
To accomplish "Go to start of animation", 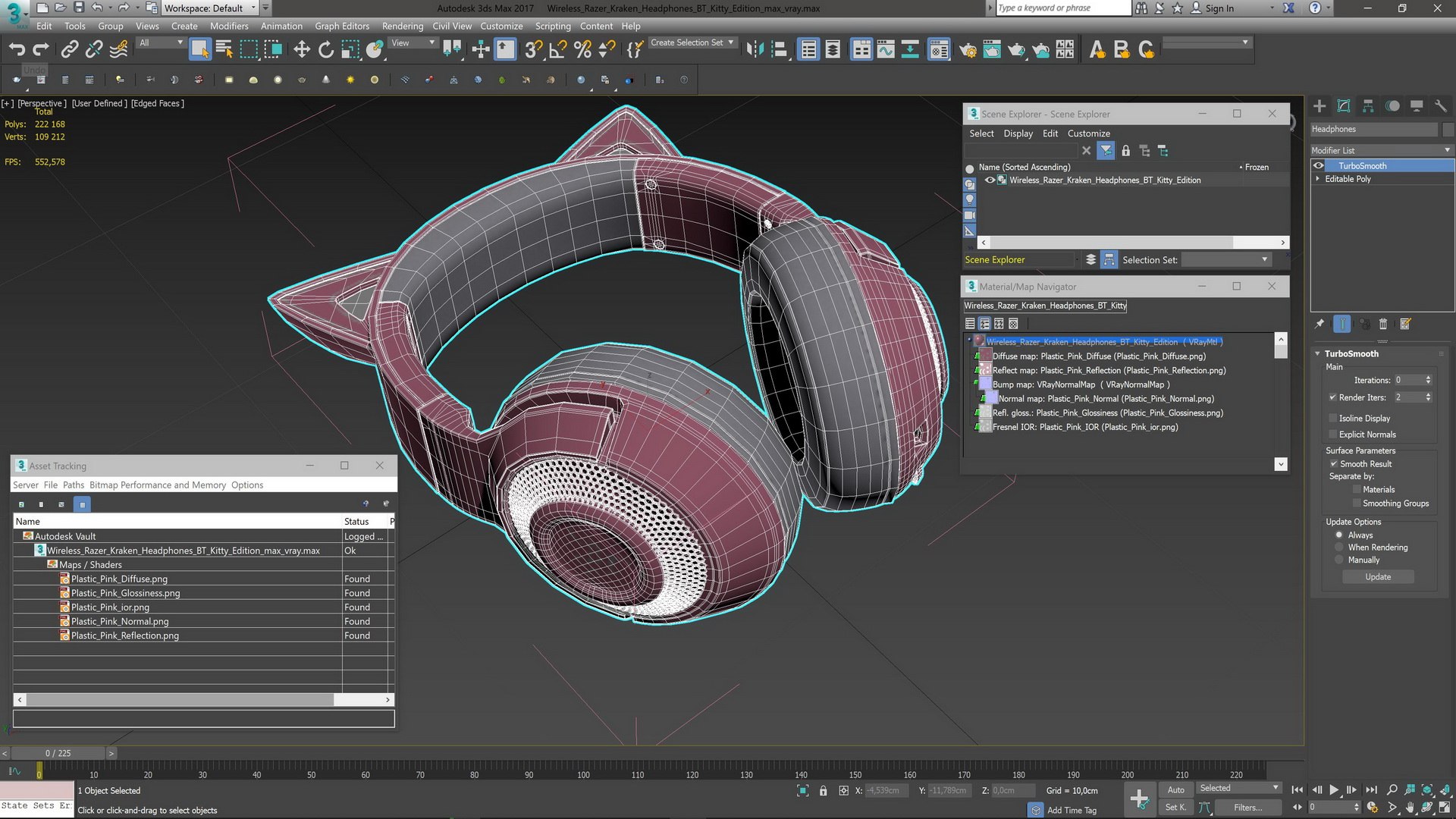I will coord(1298,790).
